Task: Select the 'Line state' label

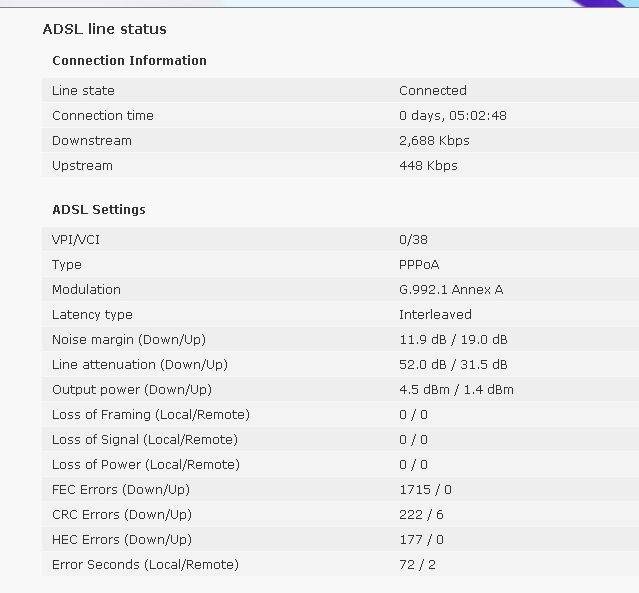Action: point(83,90)
